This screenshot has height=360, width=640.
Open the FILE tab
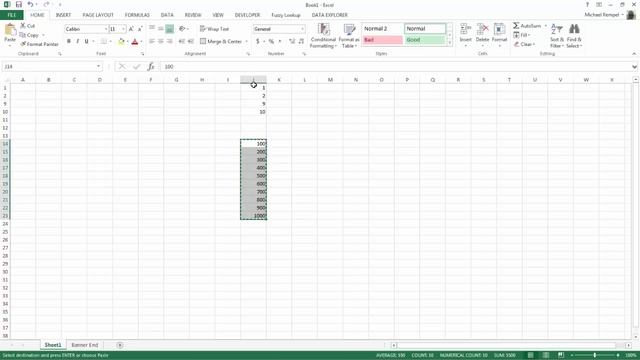pos(11,15)
